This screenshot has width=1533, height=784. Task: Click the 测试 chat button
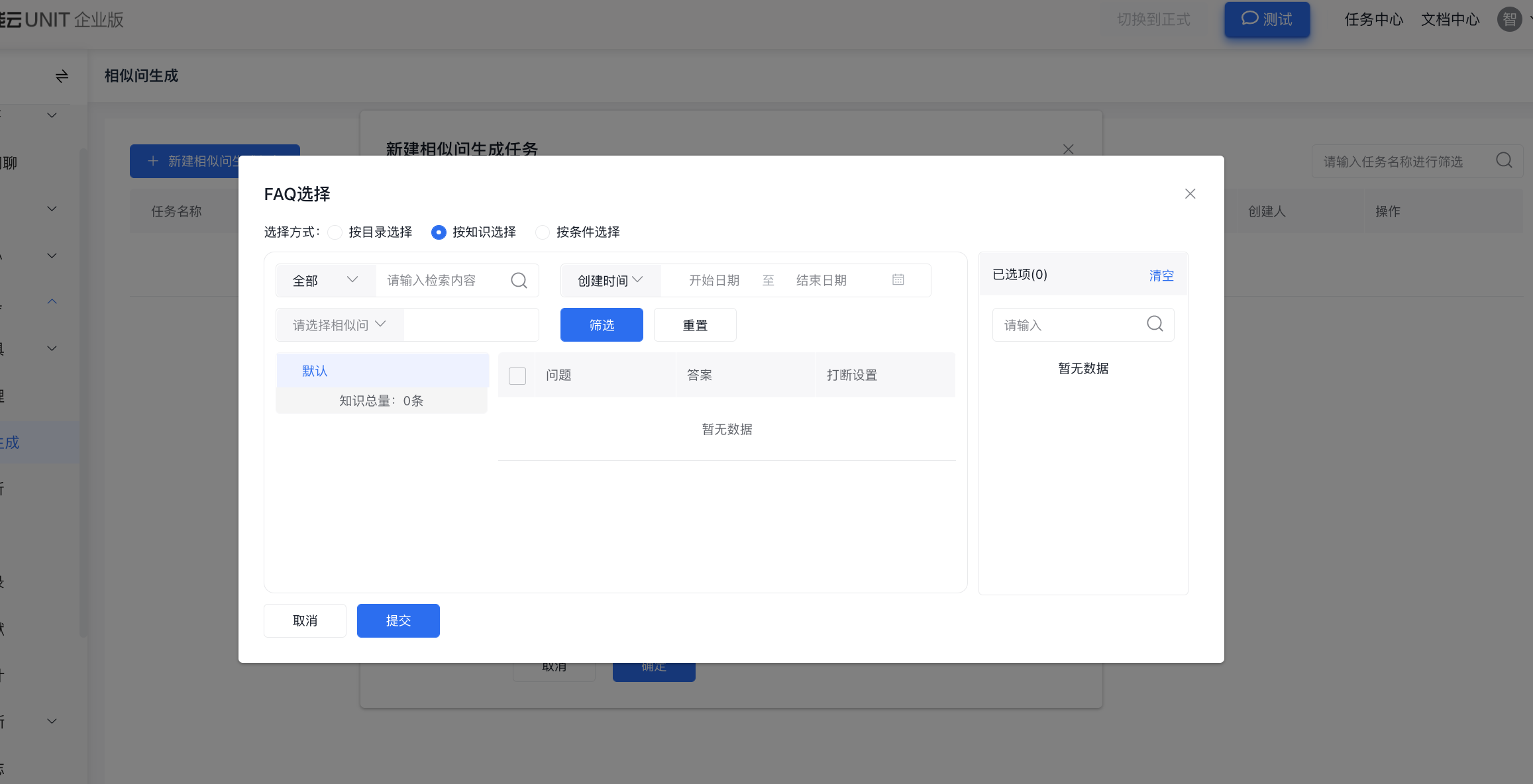point(1267,20)
